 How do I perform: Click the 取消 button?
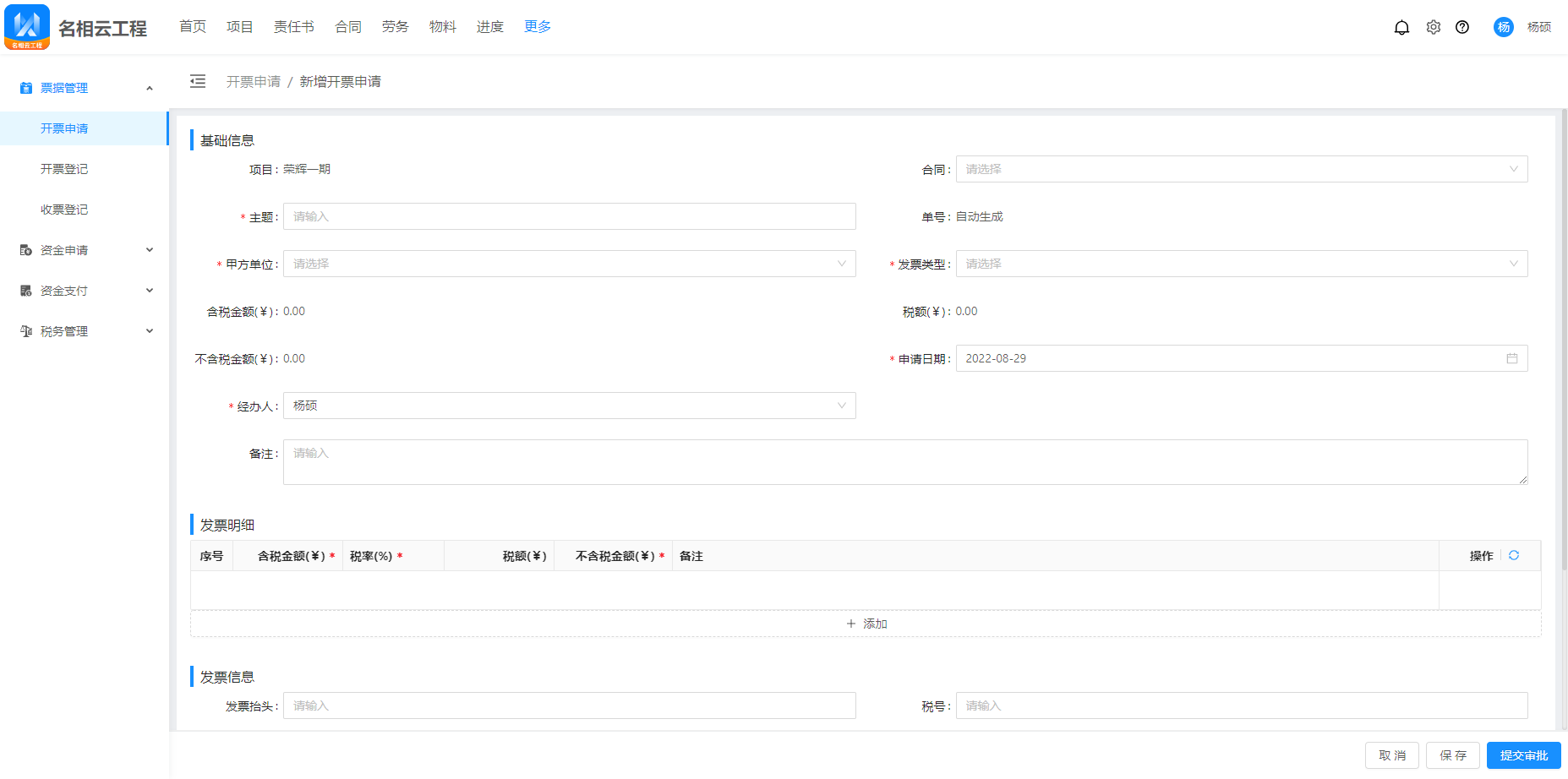pos(1392,755)
